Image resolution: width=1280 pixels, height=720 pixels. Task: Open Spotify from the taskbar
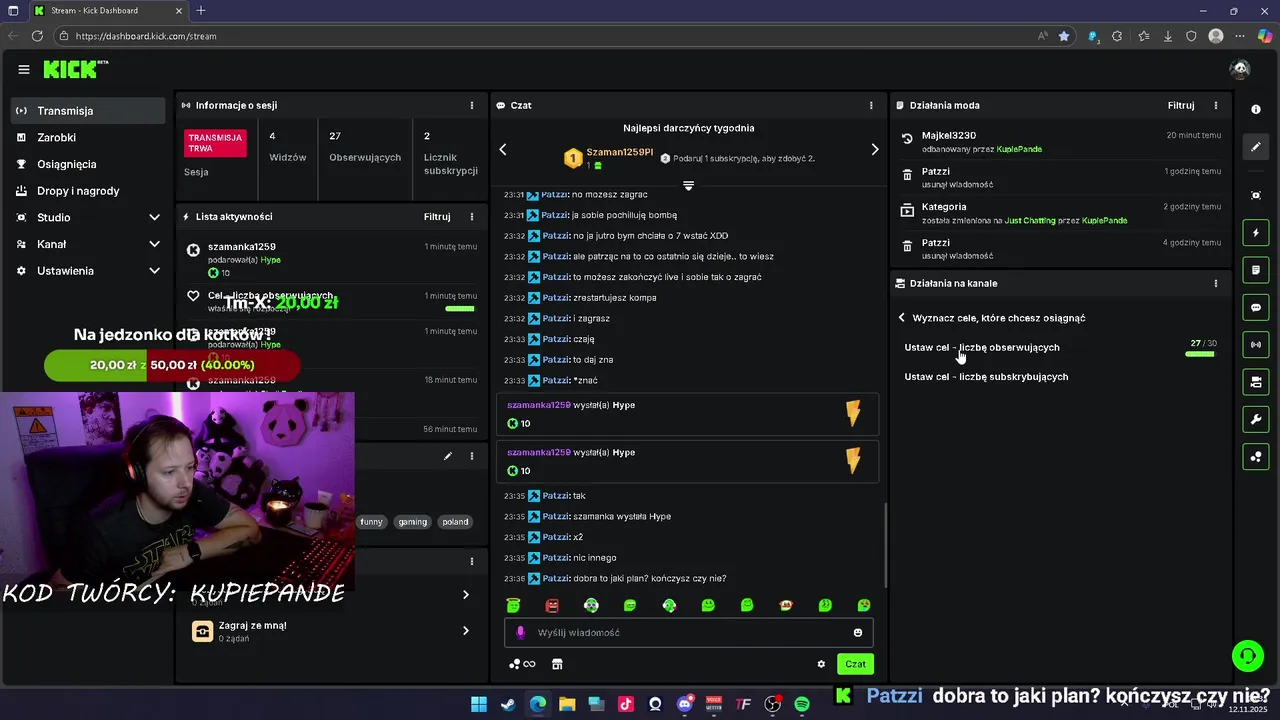[x=802, y=704]
